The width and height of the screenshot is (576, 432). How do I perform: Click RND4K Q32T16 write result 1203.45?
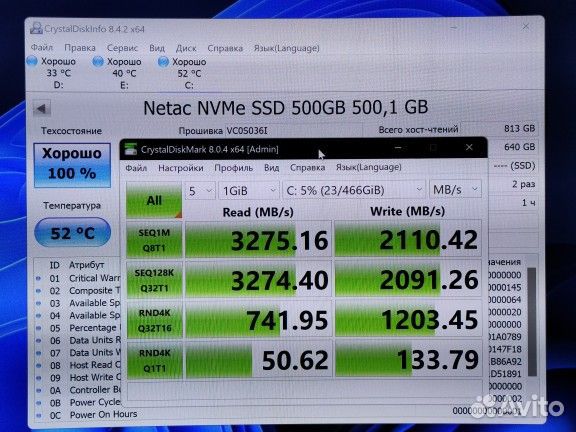click(408, 319)
